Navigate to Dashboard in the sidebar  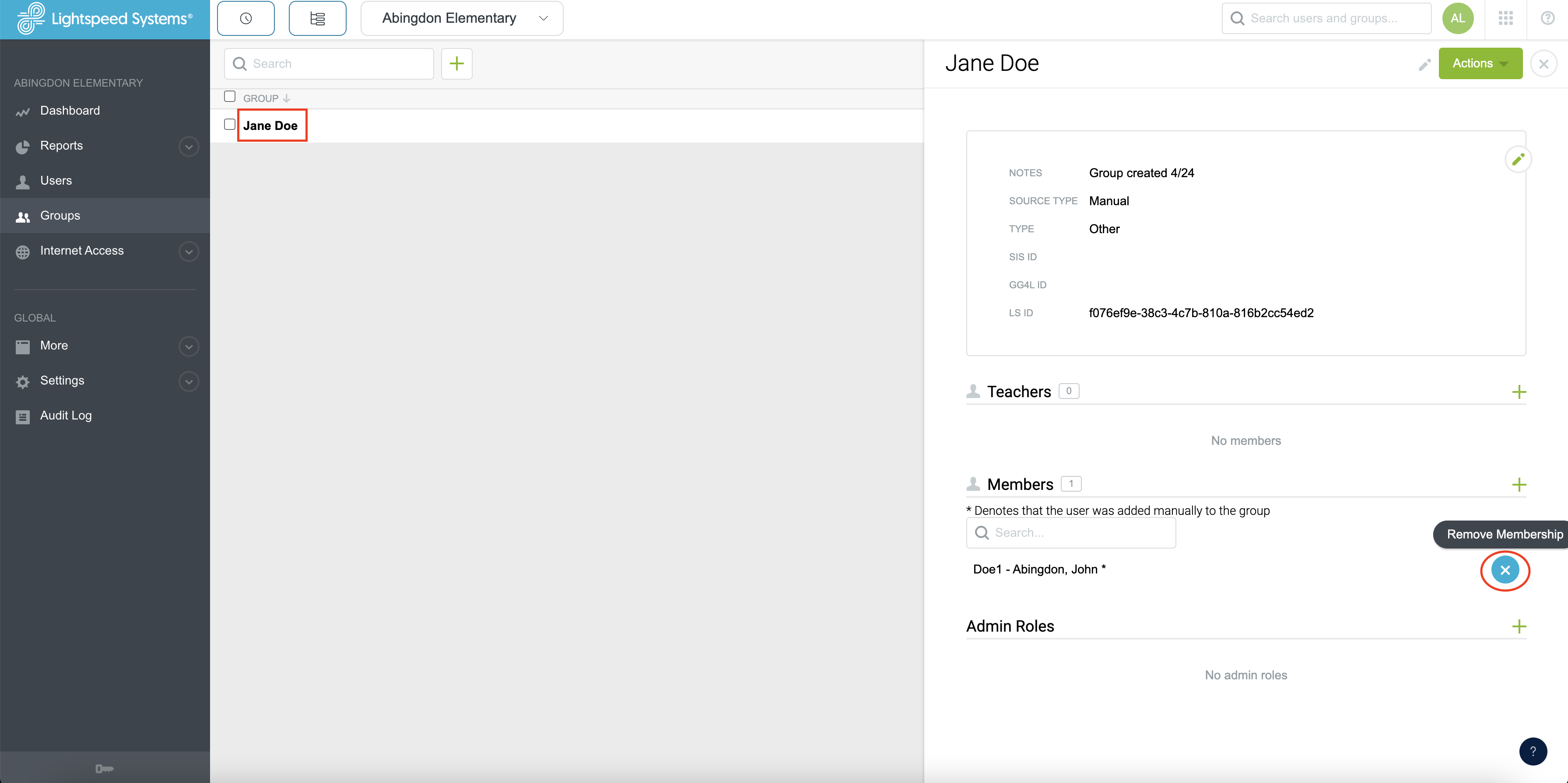coord(70,111)
